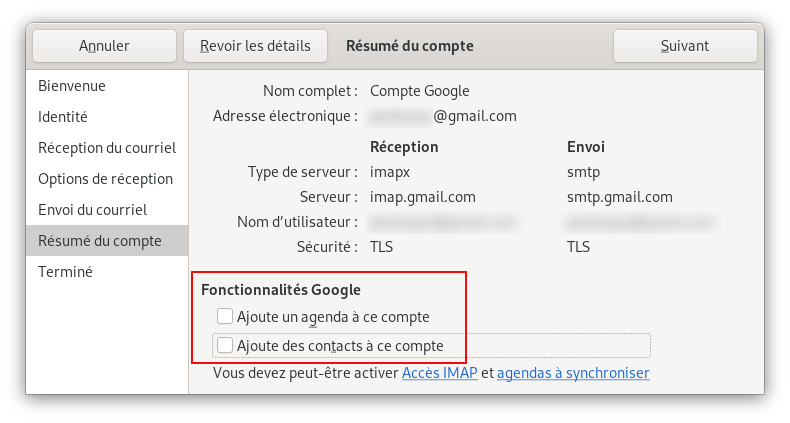Proceed with the Suivant button
Screen dimensions: 790x423
[685, 46]
